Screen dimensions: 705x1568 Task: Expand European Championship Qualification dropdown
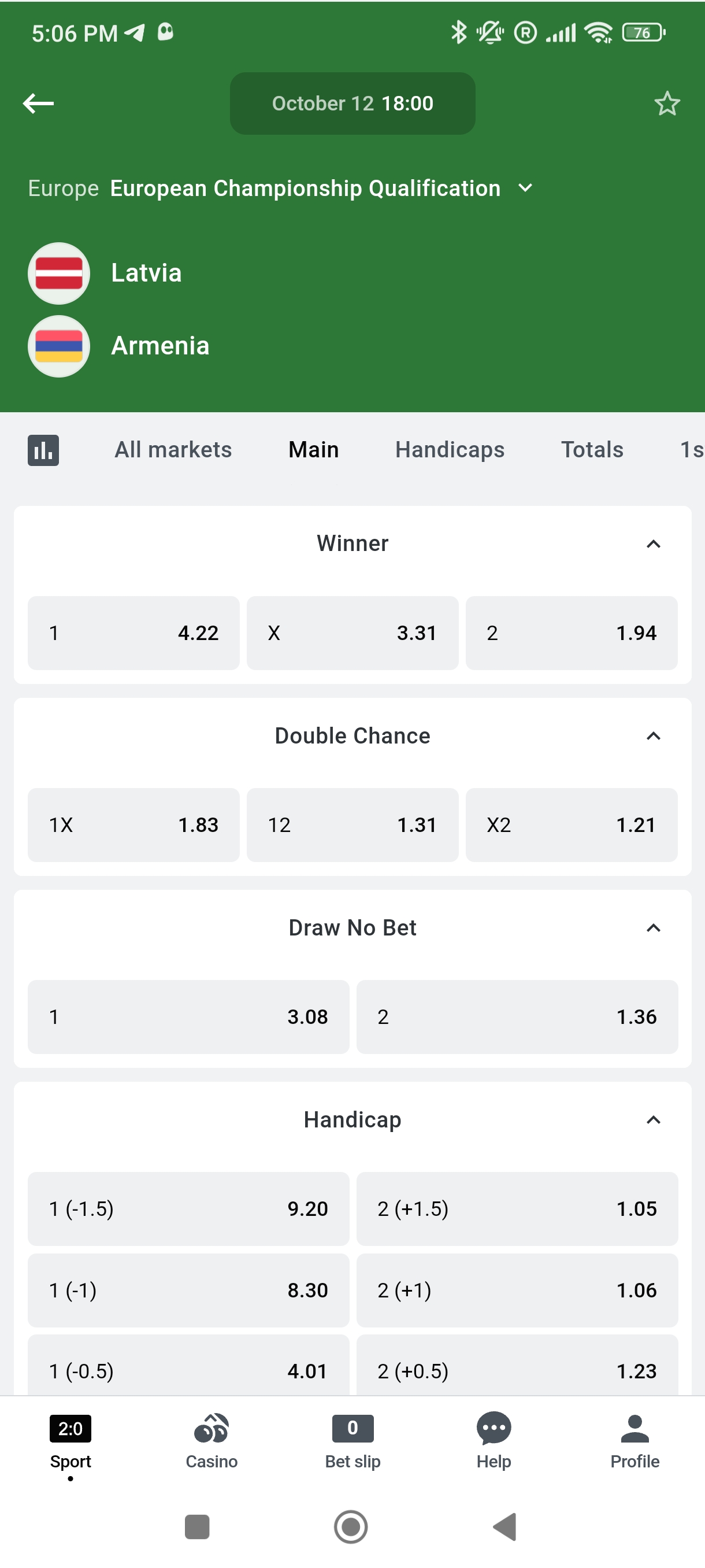525,188
